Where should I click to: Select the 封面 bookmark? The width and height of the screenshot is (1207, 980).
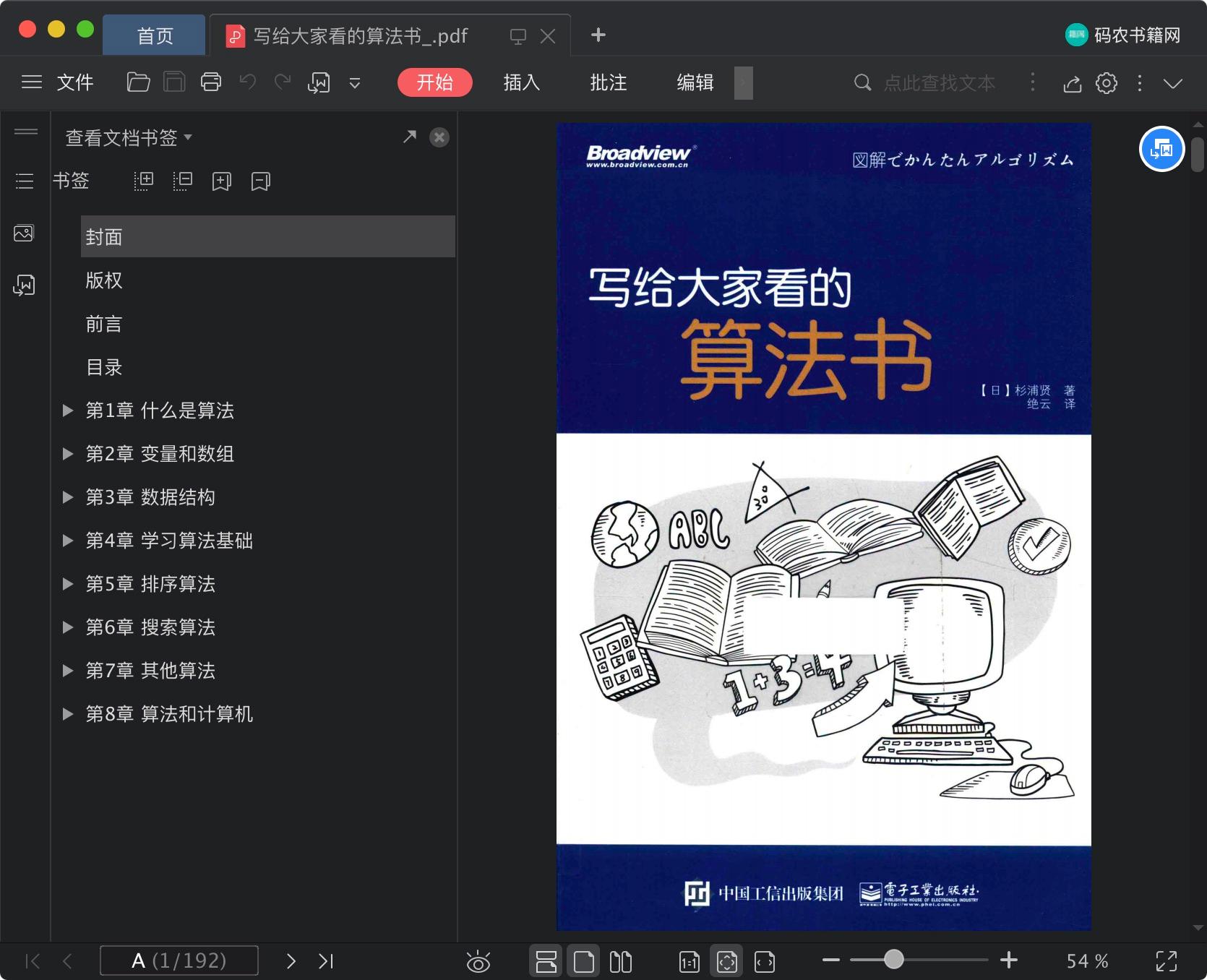pyautogui.click(x=268, y=236)
